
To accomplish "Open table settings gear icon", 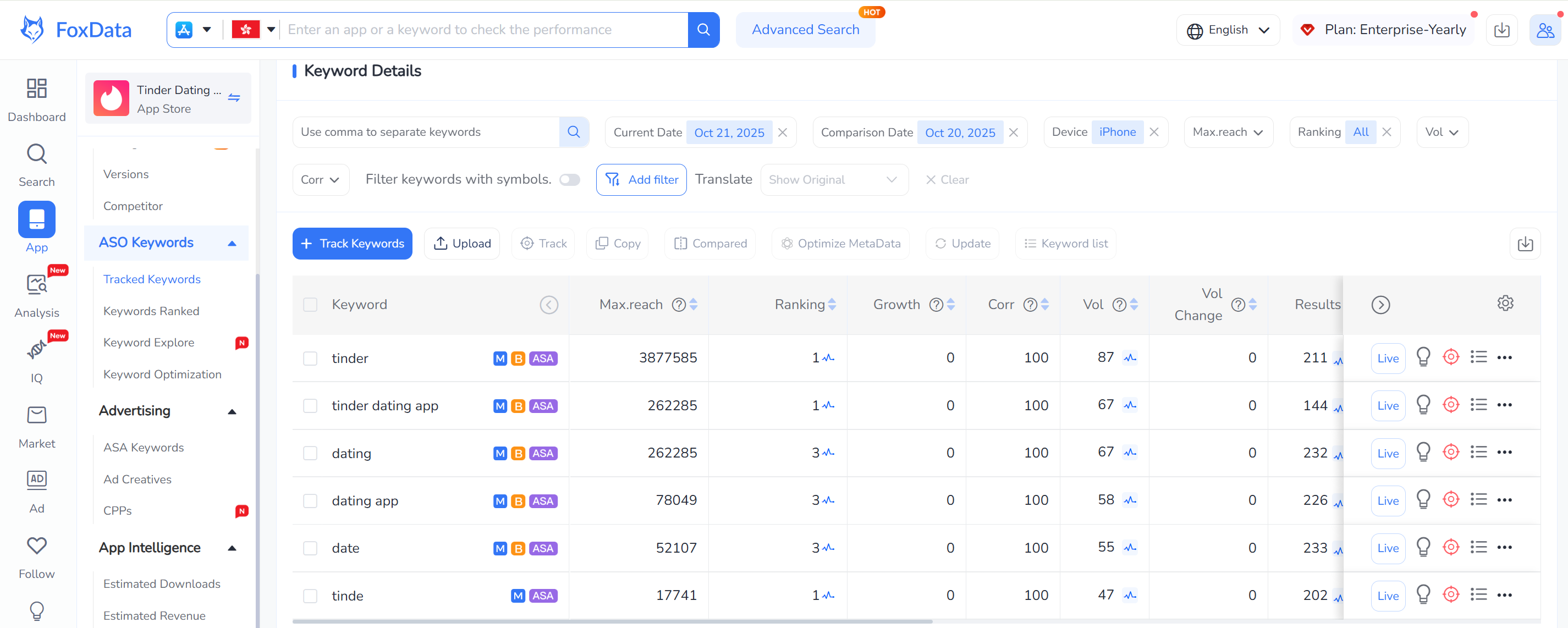I will [1505, 304].
